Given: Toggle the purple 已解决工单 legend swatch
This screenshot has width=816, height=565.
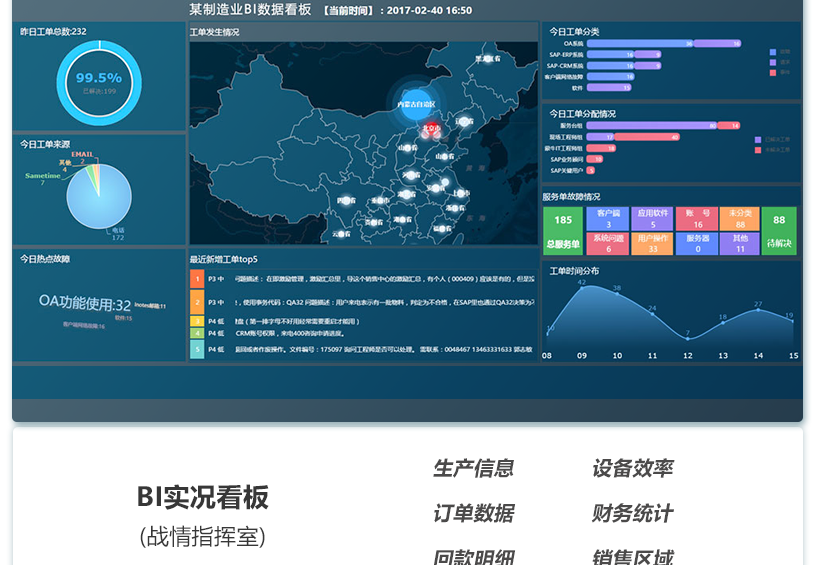Looking at the screenshot, I should (758, 140).
